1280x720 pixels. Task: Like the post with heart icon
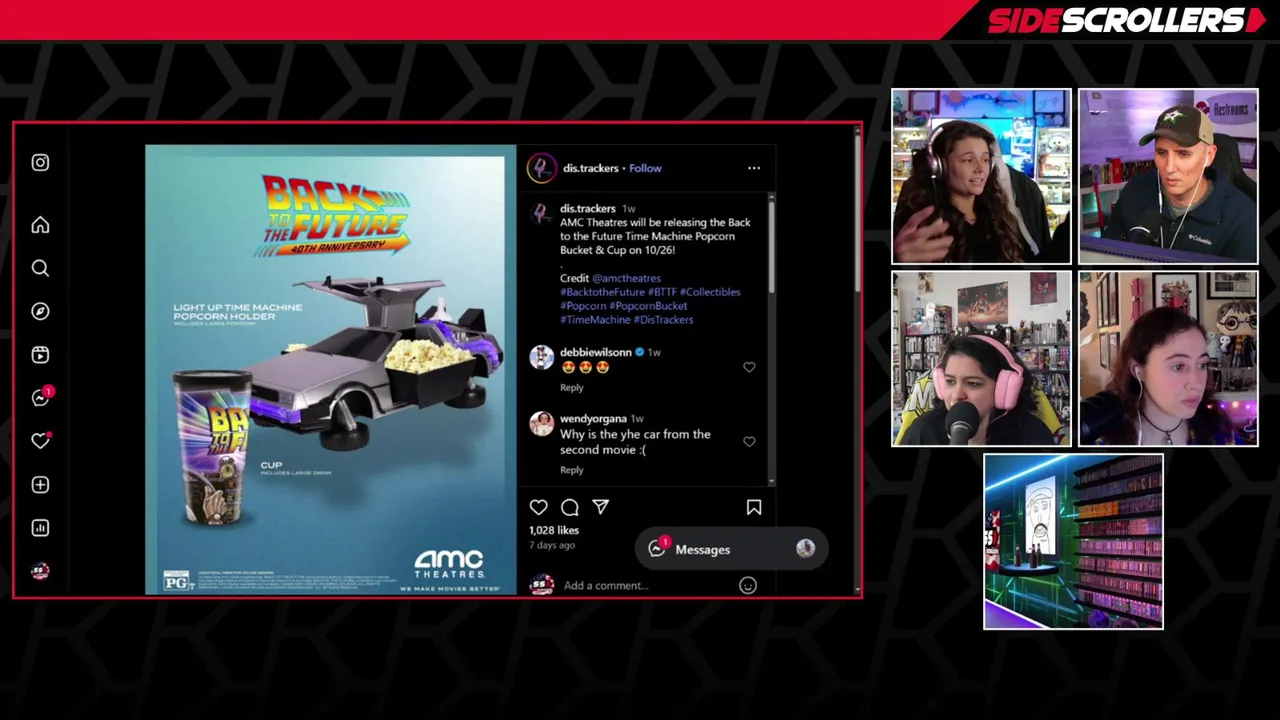(538, 507)
